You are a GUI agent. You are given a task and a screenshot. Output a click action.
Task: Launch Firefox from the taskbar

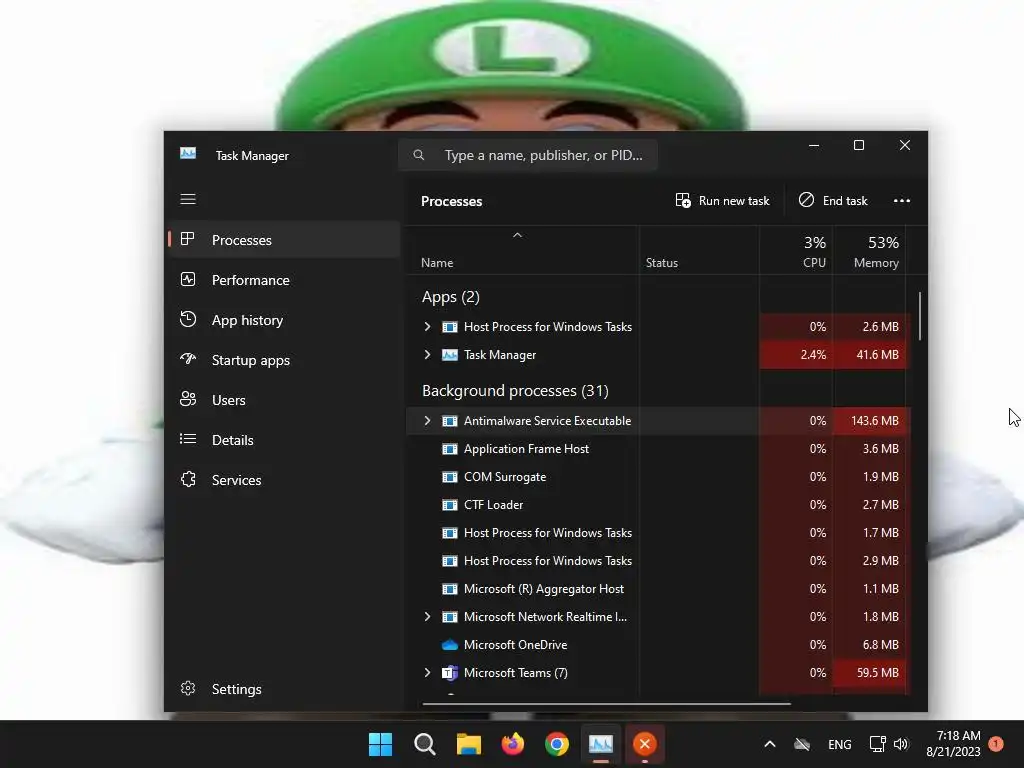(513, 744)
